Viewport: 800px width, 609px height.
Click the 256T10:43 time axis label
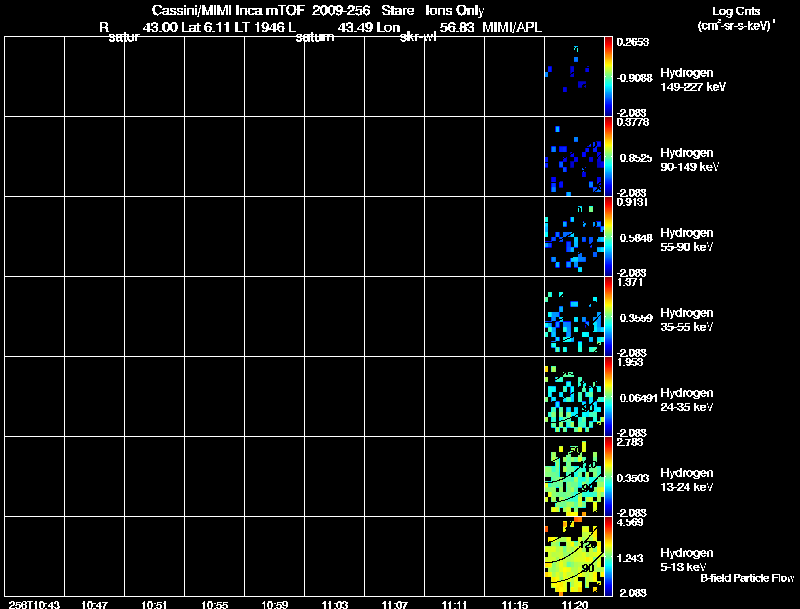(34, 604)
